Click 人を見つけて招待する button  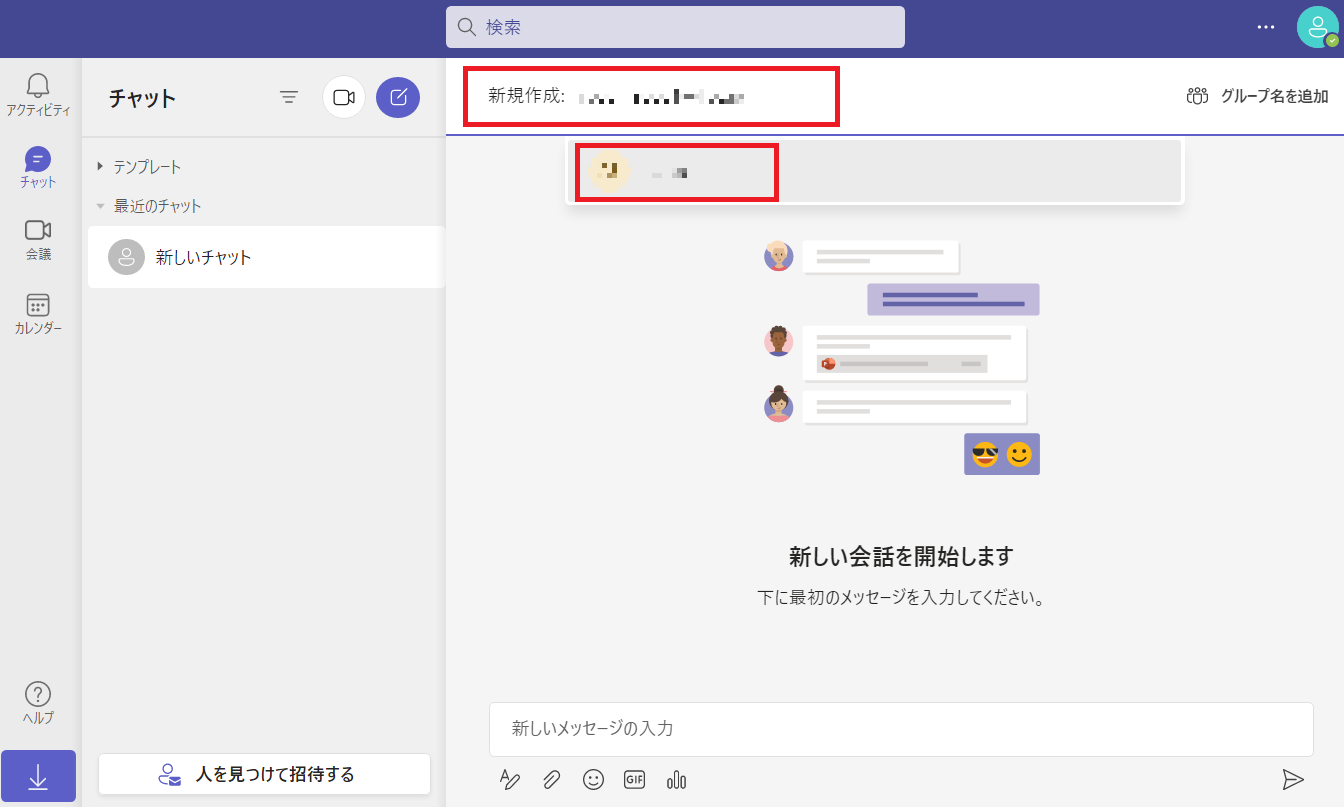(x=264, y=774)
